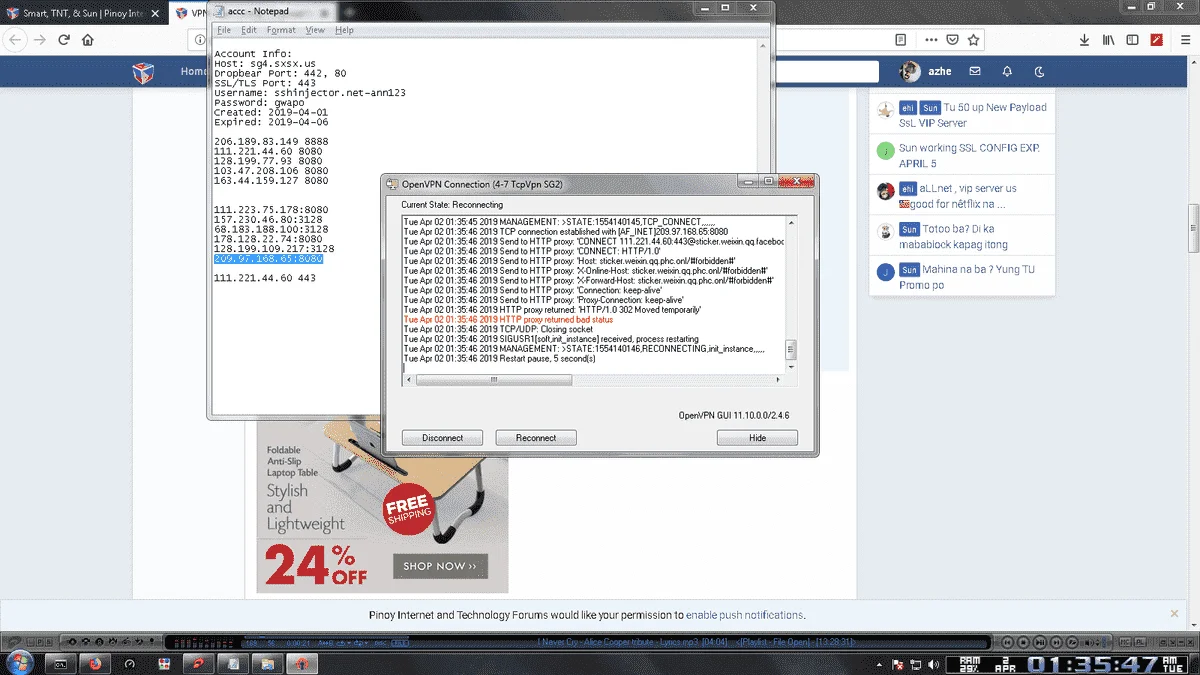Screen dimensions: 1200x675
Task: Open Firefox downloads panel
Action: [x=1085, y=40]
